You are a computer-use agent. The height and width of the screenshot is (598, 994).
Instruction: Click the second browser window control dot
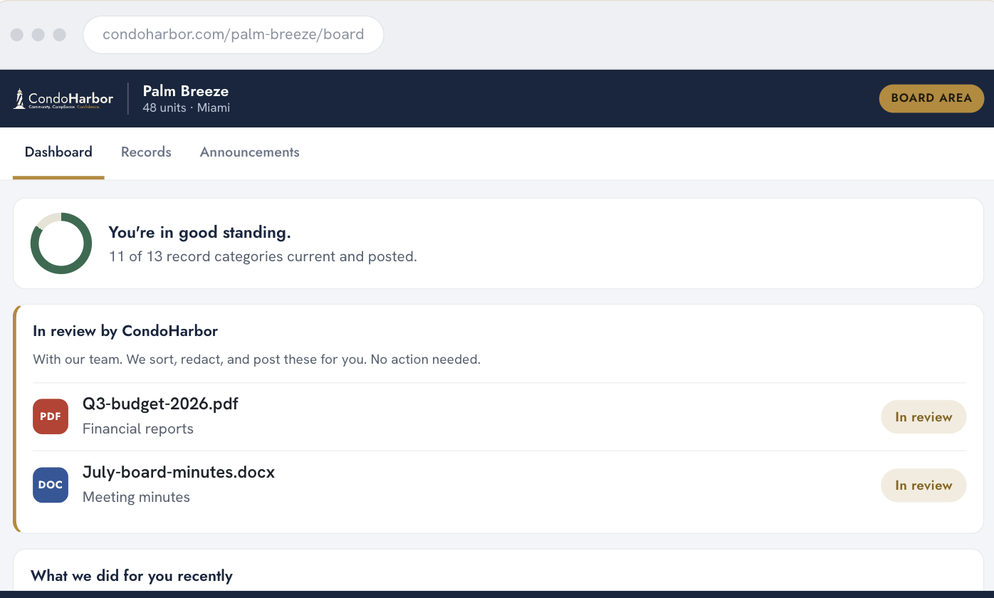click(38, 35)
